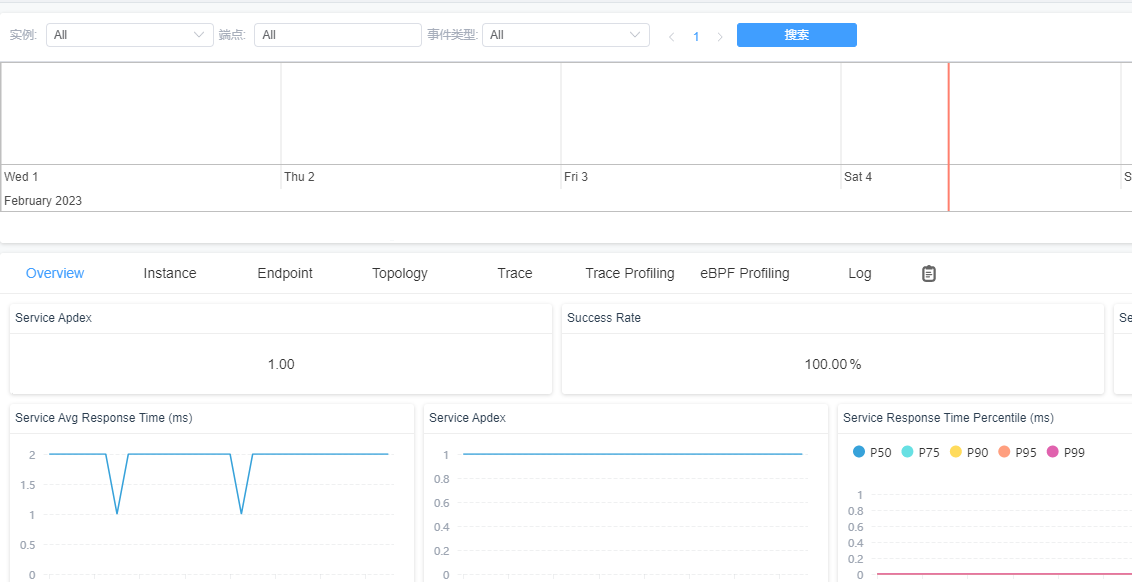Switch to the Endpoint tab
The image size is (1132, 582).
[x=285, y=273]
